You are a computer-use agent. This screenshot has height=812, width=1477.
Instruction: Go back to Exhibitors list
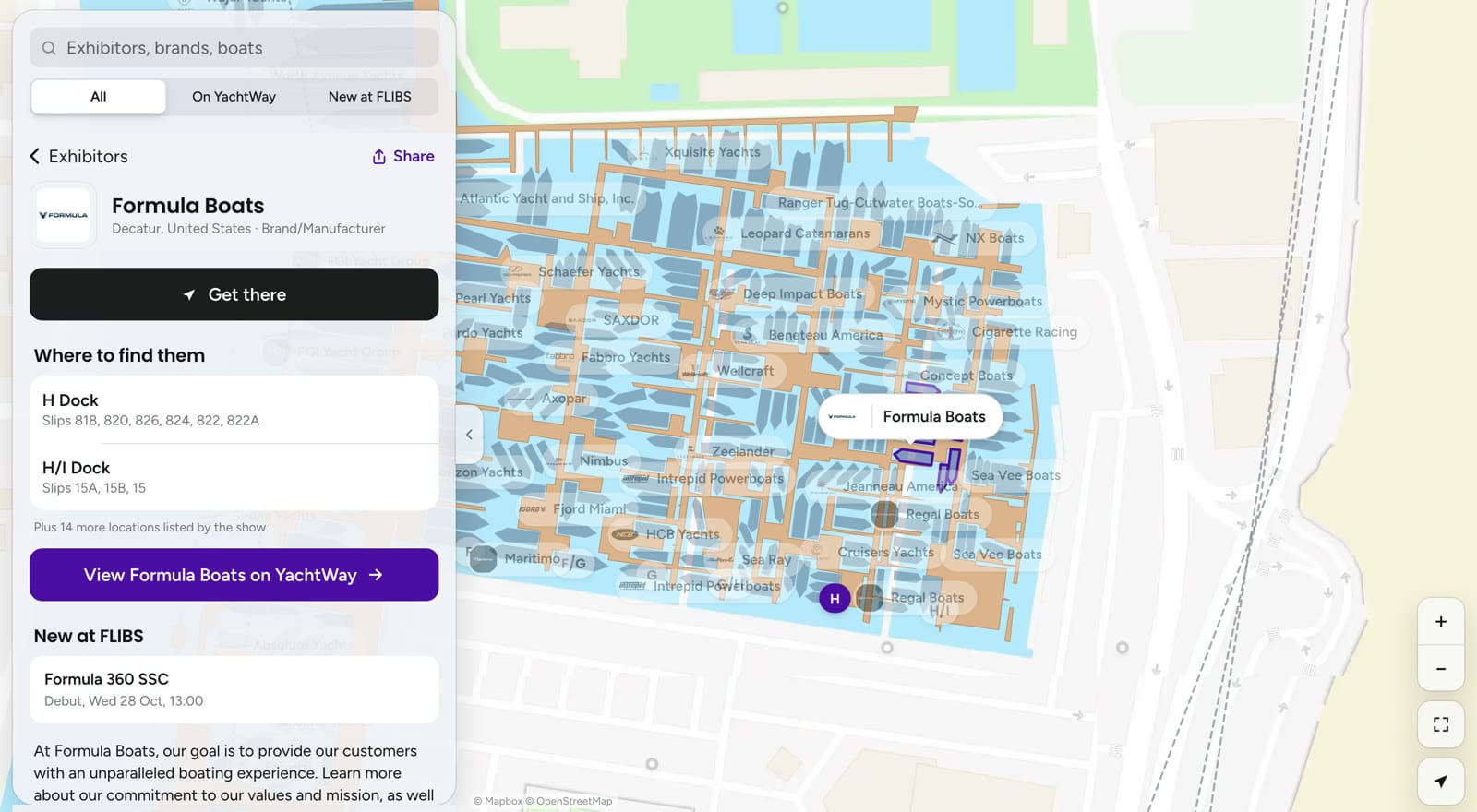click(79, 156)
